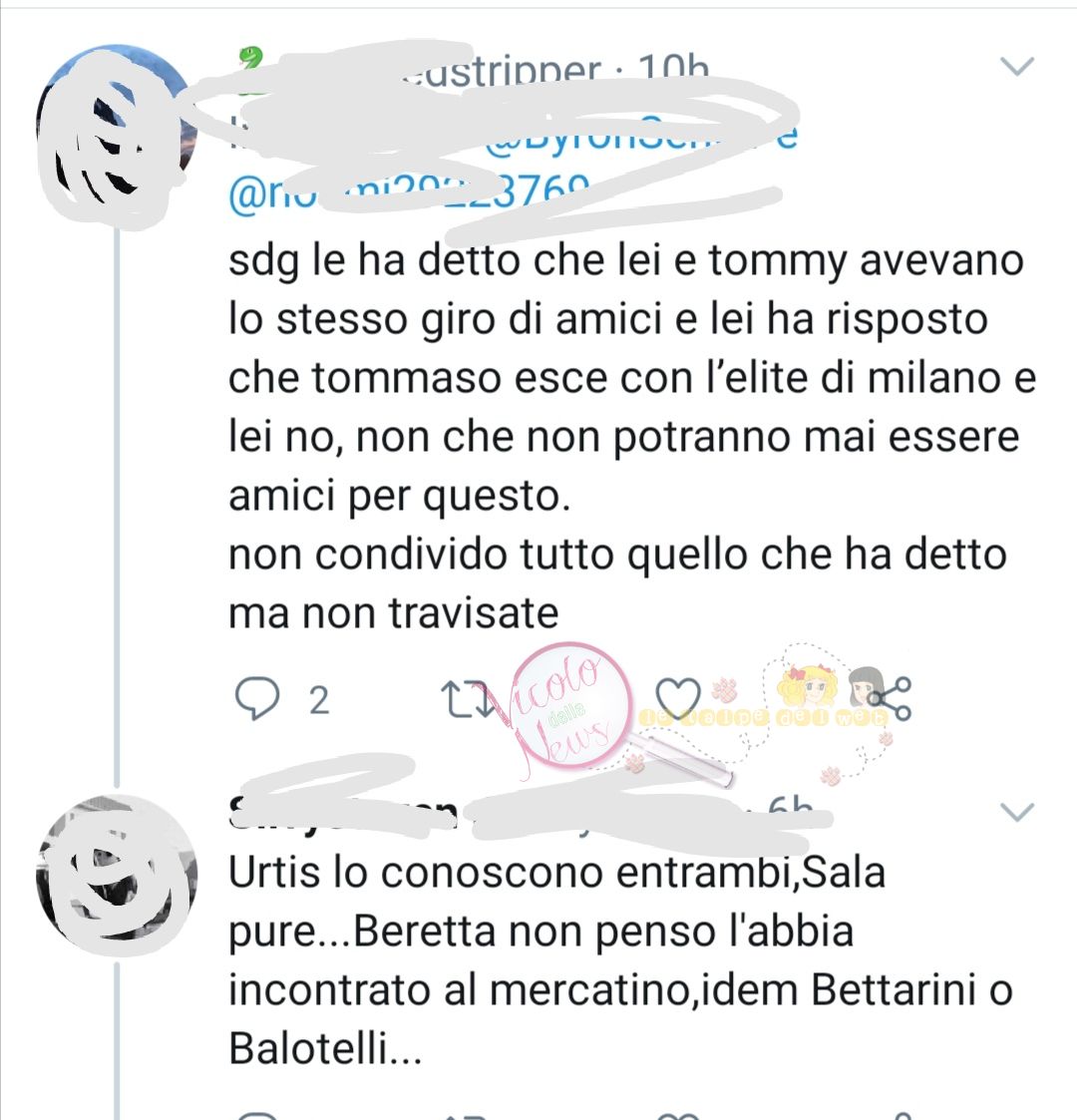Like the first tweet with the heart icon

(x=677, y=696)
